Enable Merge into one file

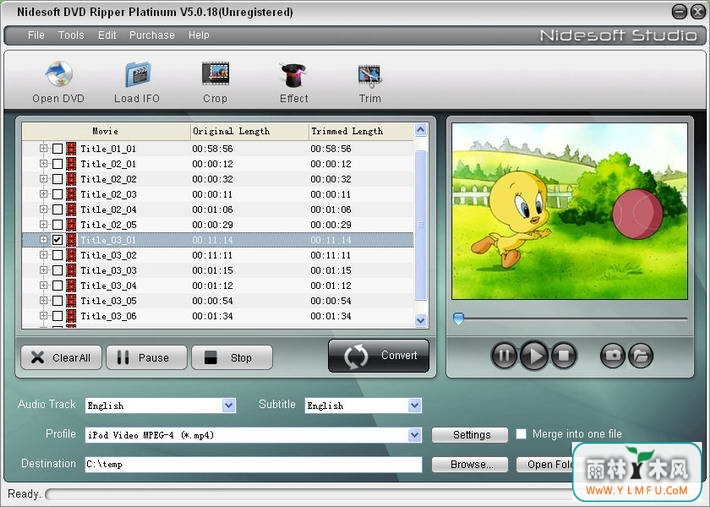tap(521, 434)
